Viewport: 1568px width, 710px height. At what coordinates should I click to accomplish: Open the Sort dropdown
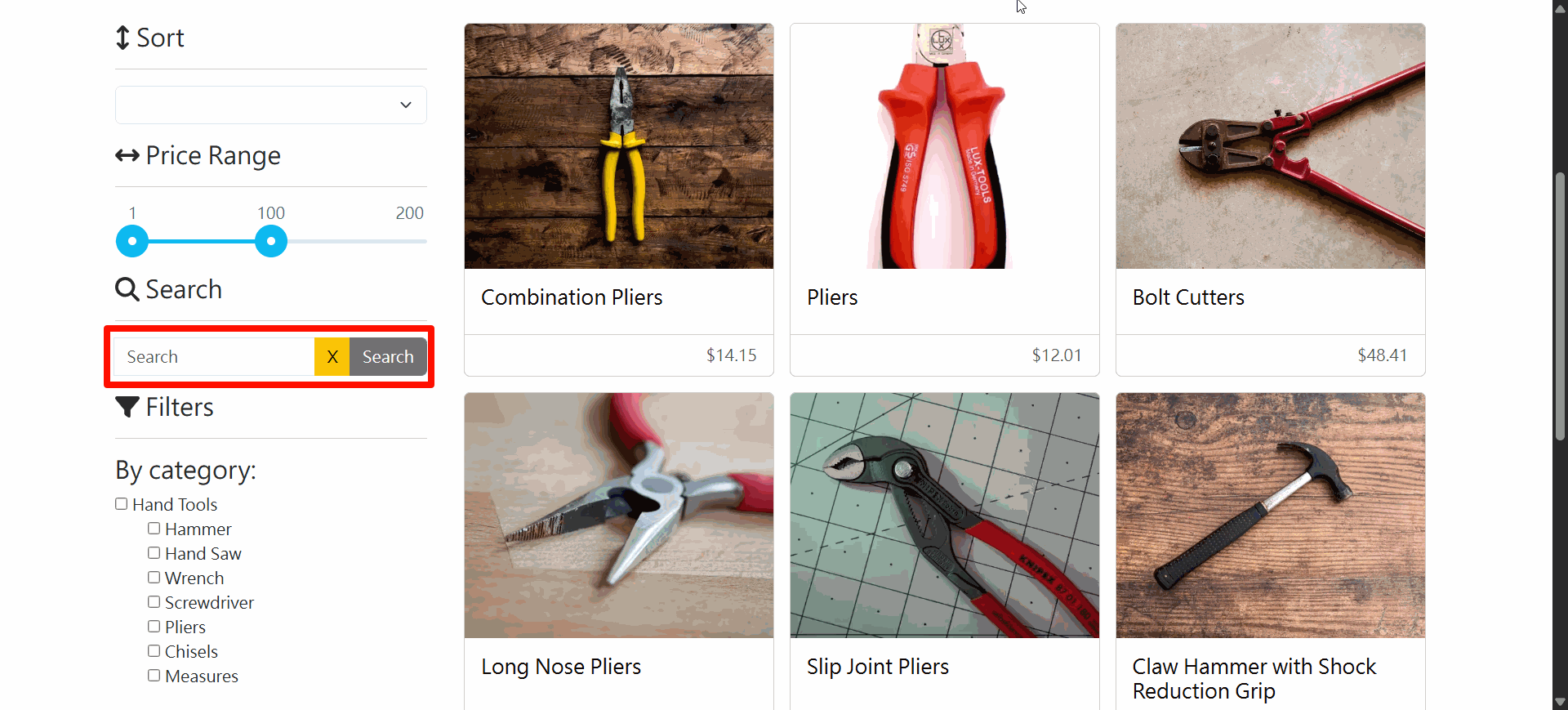point(271,105)
